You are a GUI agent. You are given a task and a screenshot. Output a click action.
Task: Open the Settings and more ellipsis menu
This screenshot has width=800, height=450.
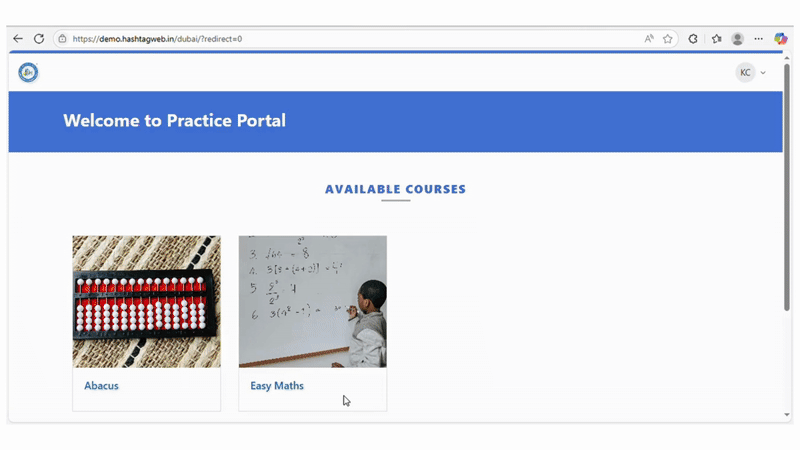click(x=759, y=39)
